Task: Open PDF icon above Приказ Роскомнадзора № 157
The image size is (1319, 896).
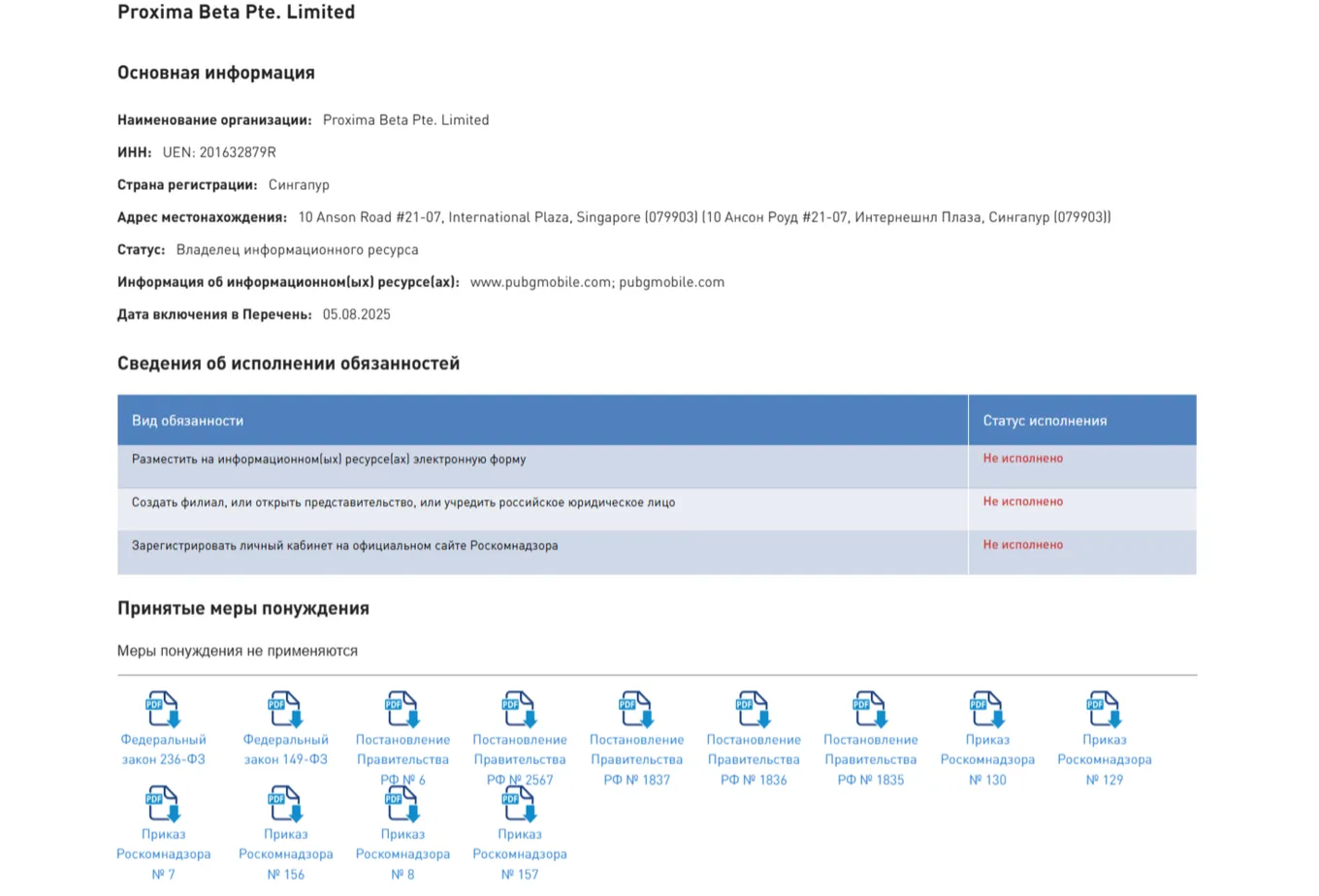Action: click(519, 804)
